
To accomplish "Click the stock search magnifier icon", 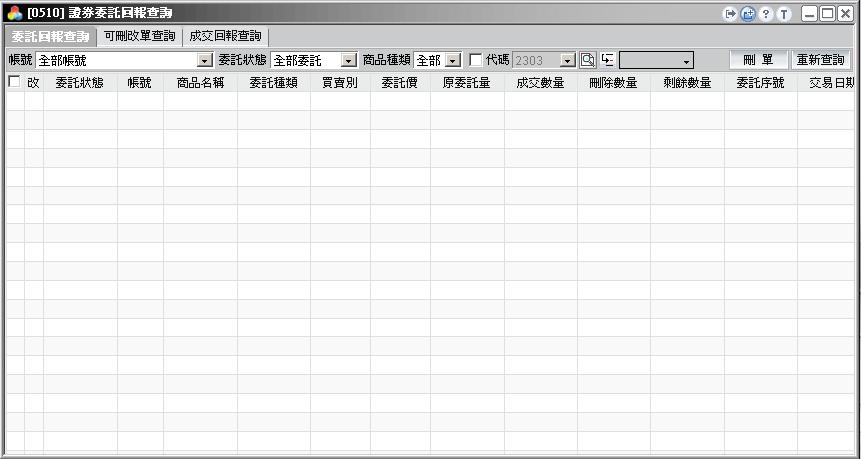I will tap(588, 60).
